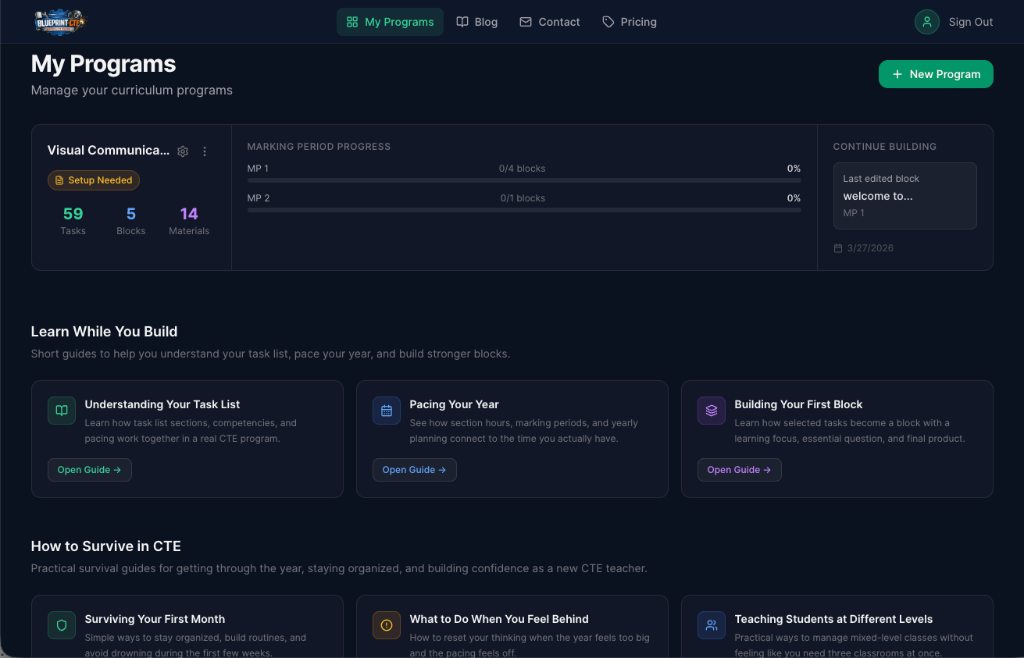Viewport: 1024px width, 658px height.
Task: Click the Building Your First Block title
Action: click(798, 404)
